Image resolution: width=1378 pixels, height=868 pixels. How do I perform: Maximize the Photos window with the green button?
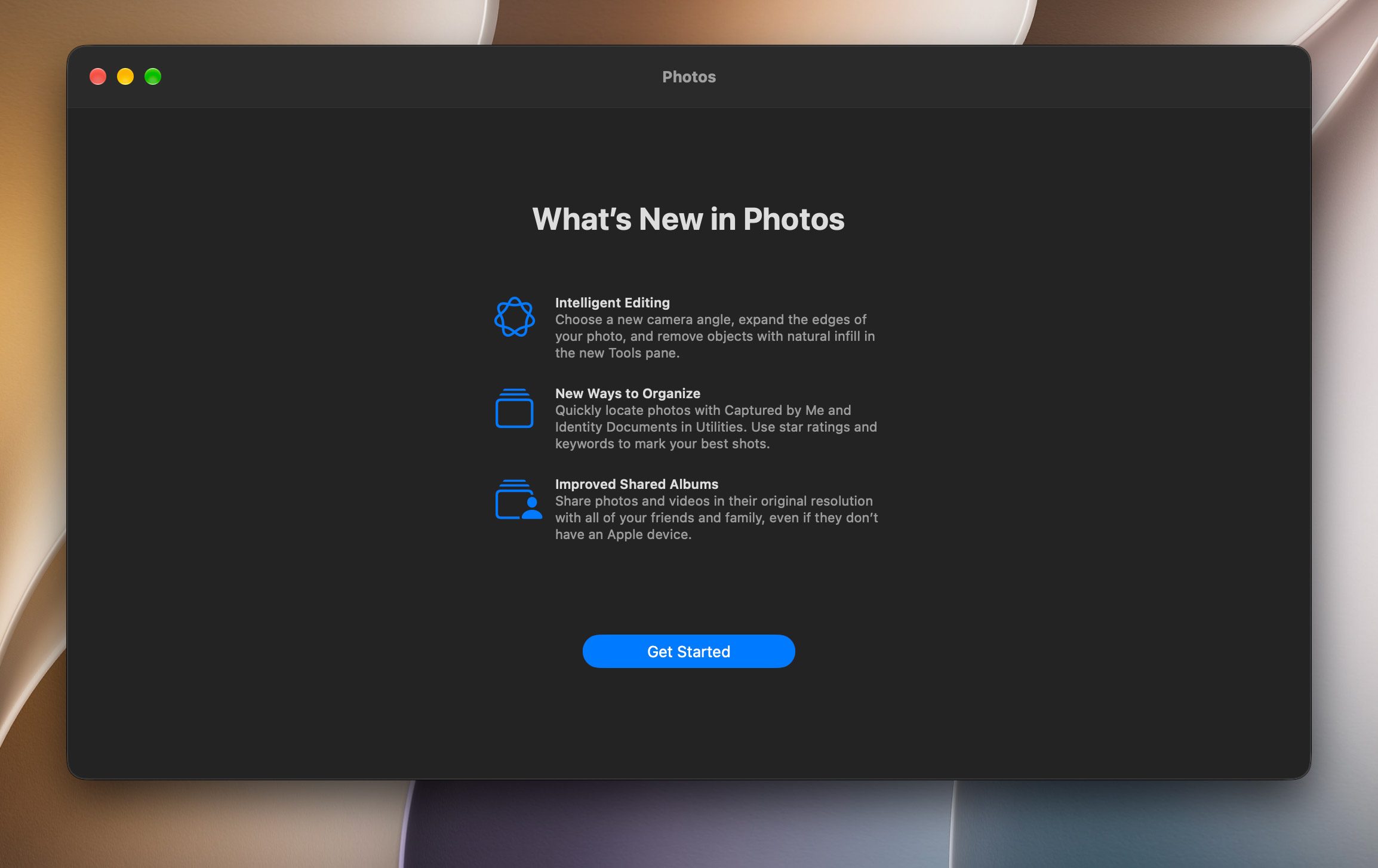click(153, 76)
